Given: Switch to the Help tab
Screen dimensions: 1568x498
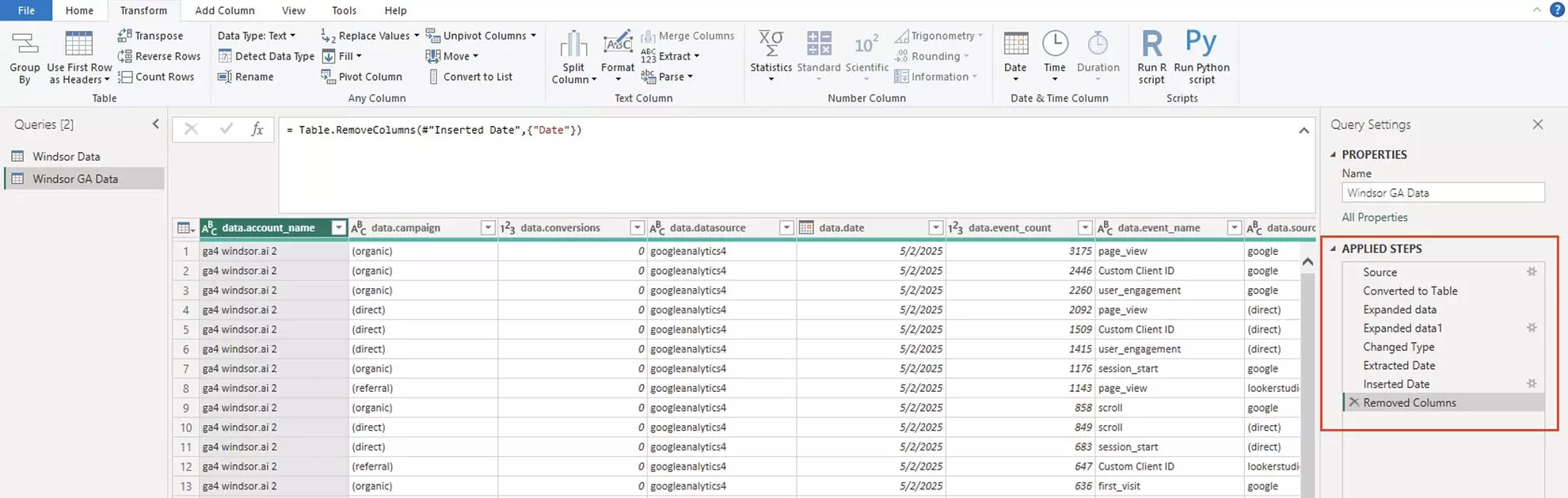Looking at the screenshot, I should 396,10.
